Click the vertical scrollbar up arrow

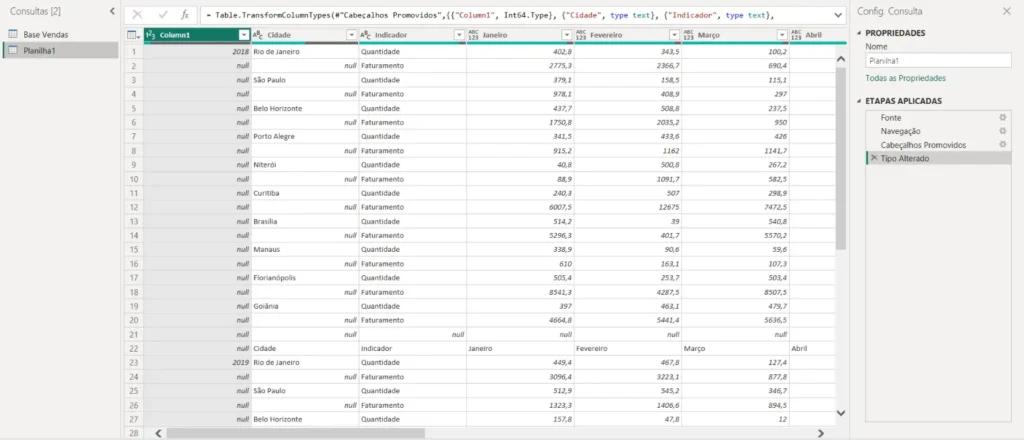click(x=840, y=59)
